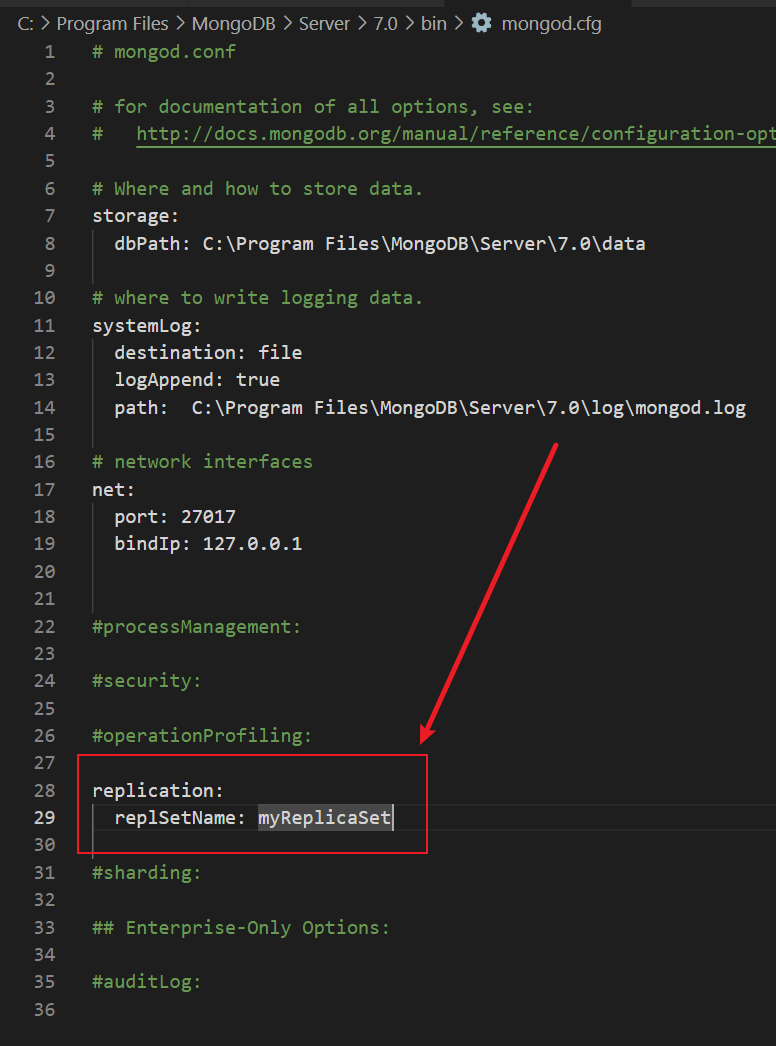Open the MongoDB breadcrumb folder
Image resolution: width=776 pixels, height=1046 pixels.
(x=234, y=24)
